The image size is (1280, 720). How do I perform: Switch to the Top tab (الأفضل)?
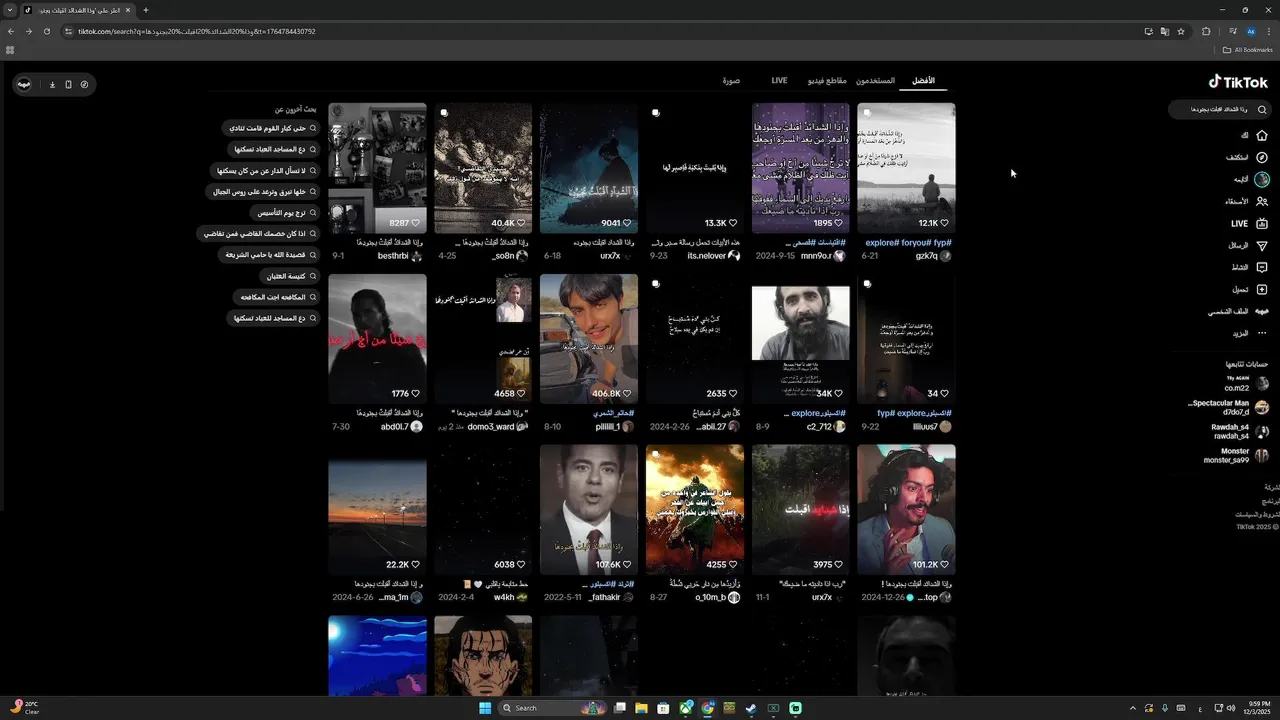tap(924, 80)
